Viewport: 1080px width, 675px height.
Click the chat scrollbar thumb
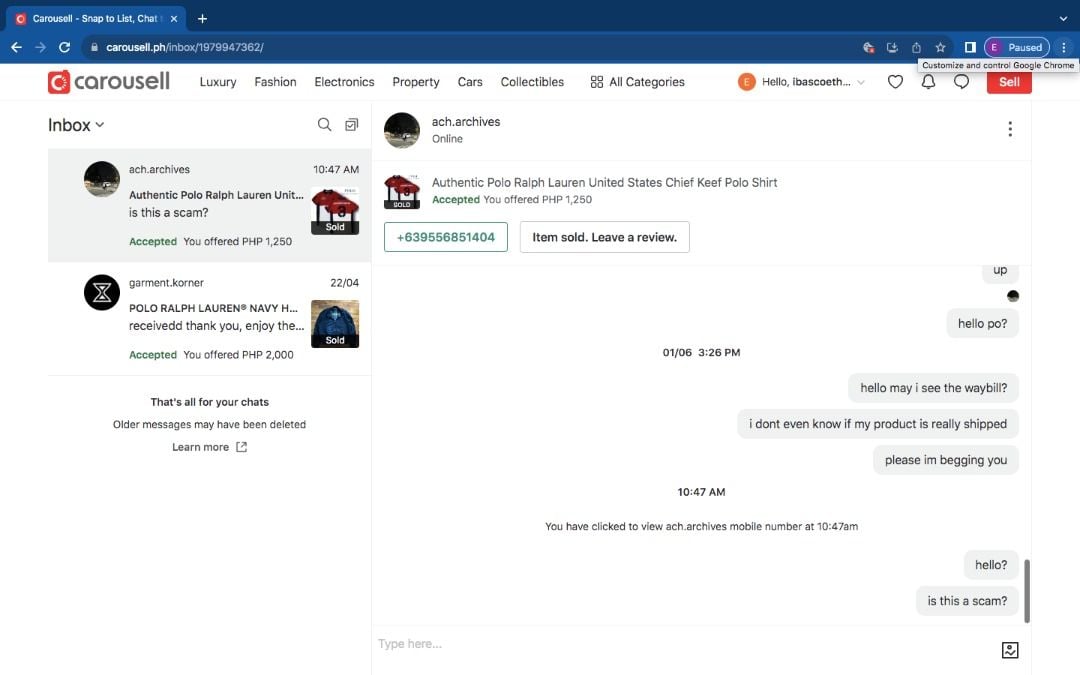tap(1027, 590)
